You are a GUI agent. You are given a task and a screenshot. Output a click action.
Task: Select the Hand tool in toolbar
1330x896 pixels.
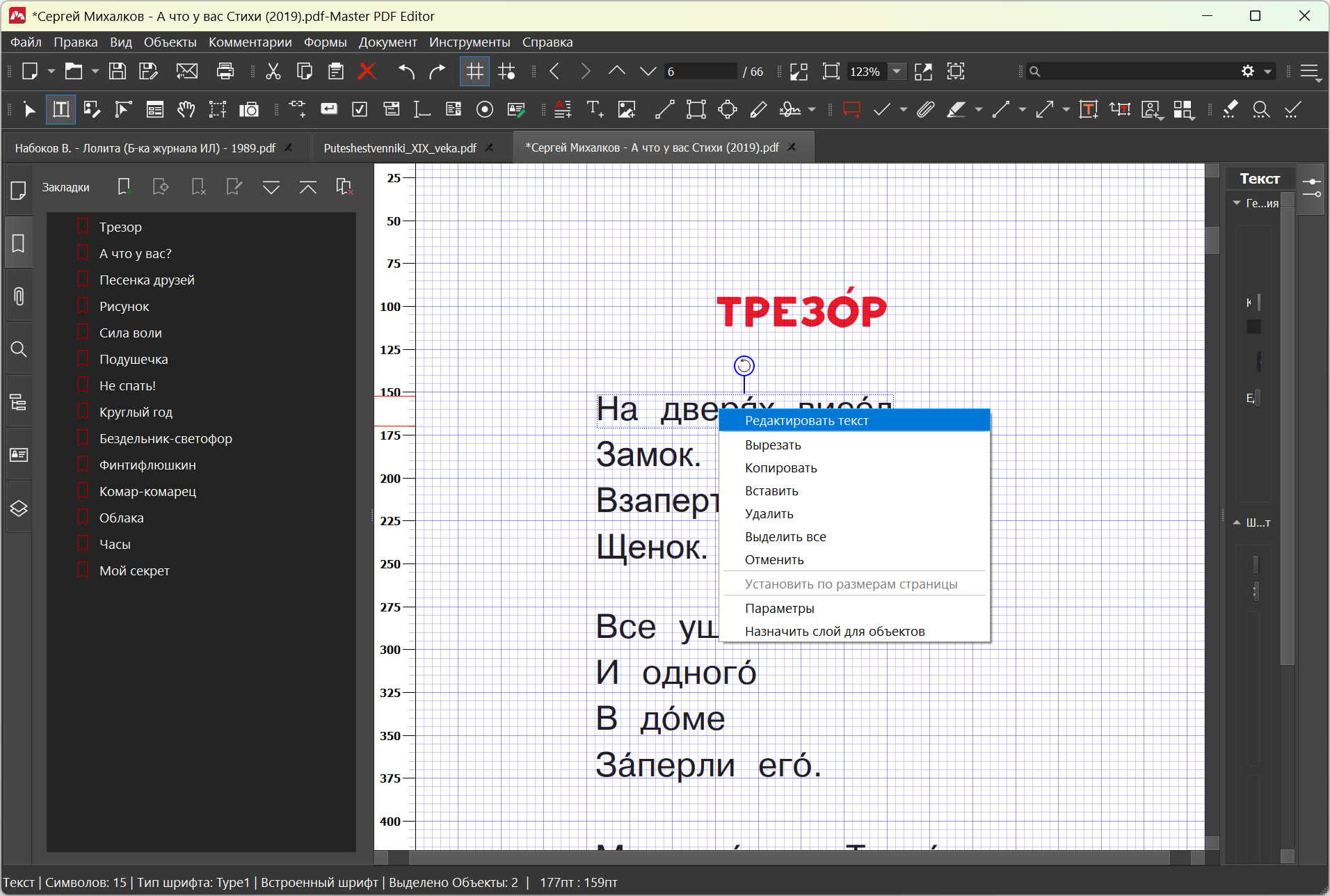186,109
